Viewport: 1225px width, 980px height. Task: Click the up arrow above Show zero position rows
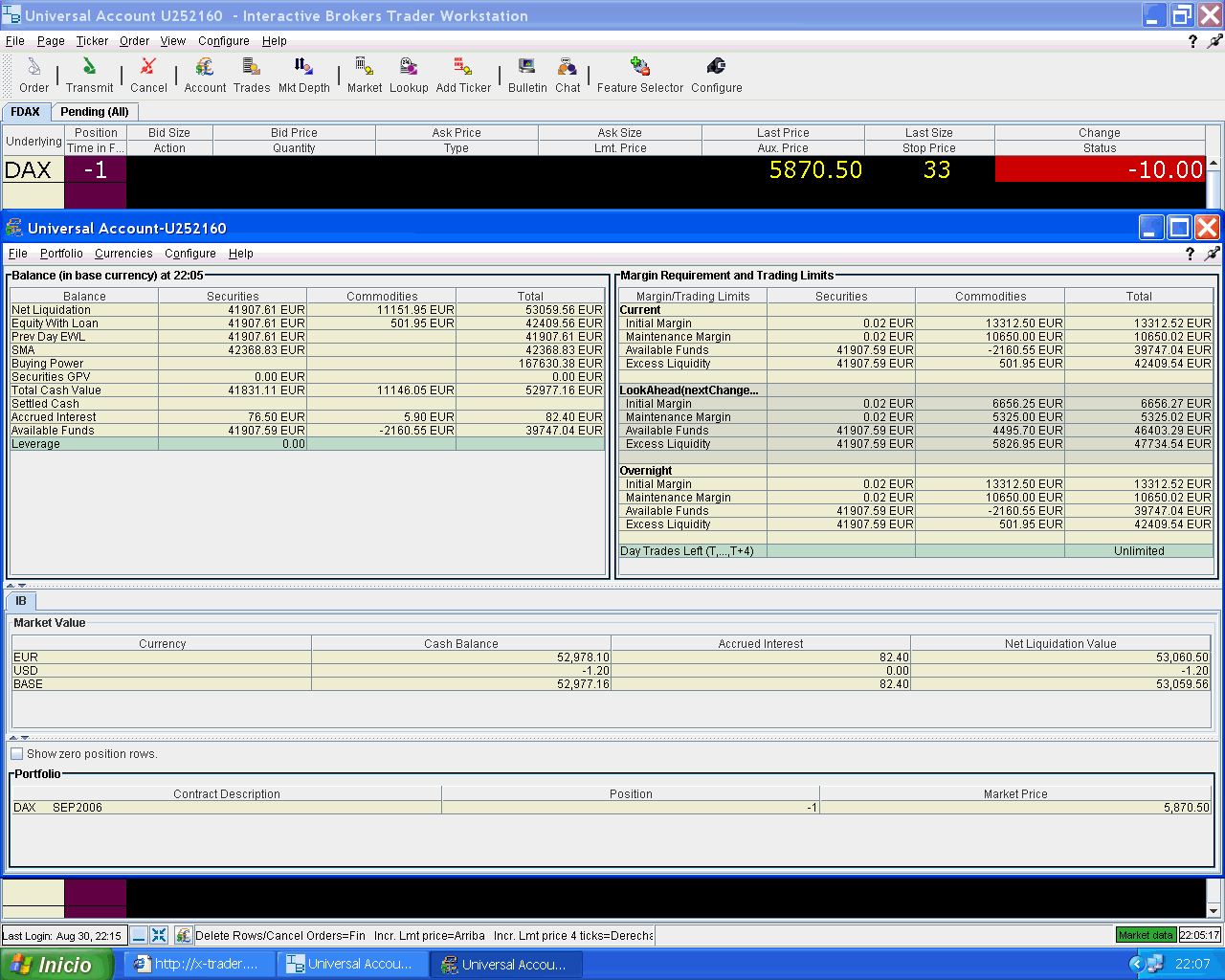point(13,738)
